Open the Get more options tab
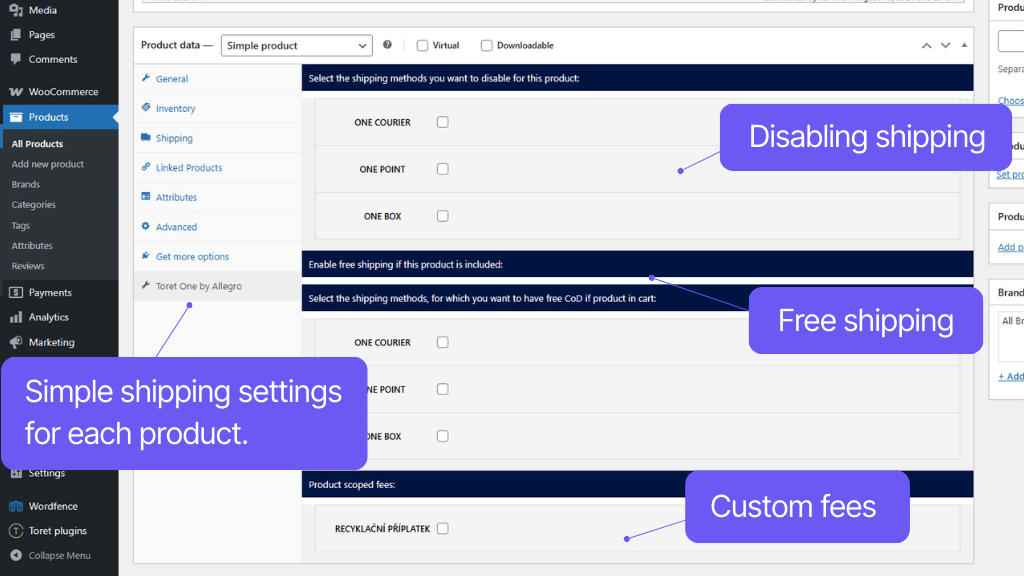This screenshot has width=1024, height=576. (217, 256)
